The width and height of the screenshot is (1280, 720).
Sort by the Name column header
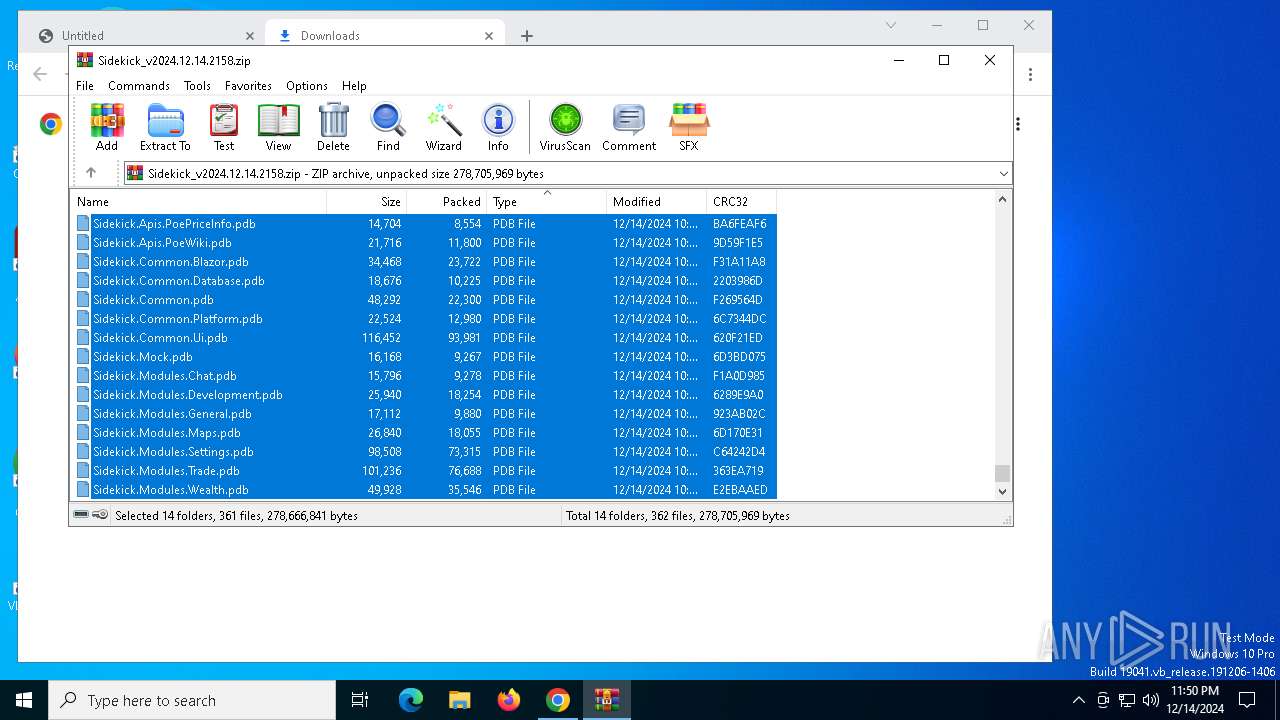coord(198,201)
